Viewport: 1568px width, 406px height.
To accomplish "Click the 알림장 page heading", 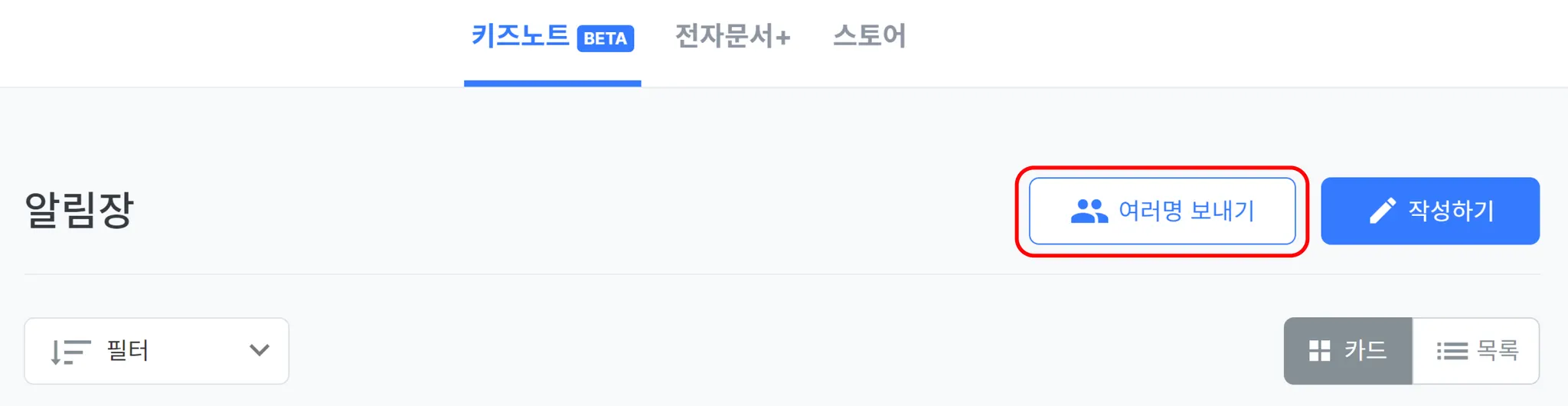I will point(80,211).
